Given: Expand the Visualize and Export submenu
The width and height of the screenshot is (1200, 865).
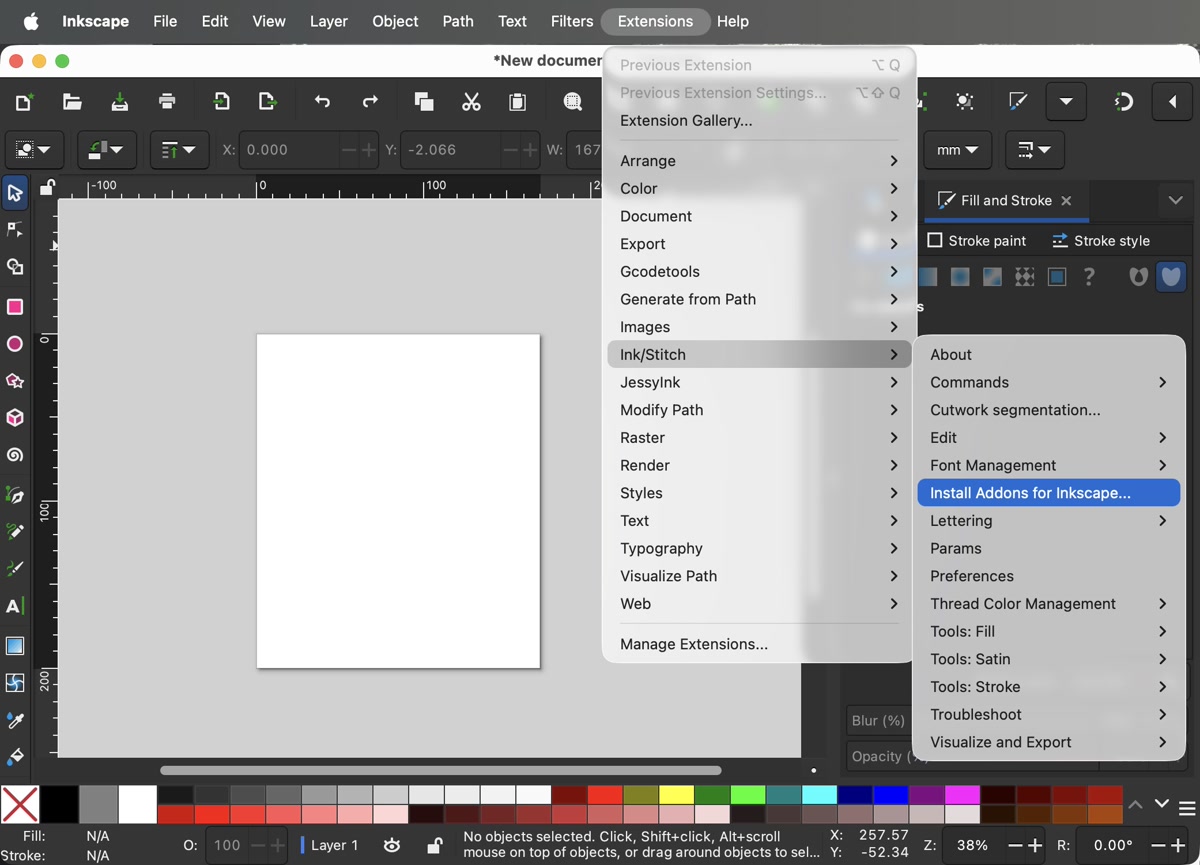Looking at the screenshot, I should [x=1049, y=742].
